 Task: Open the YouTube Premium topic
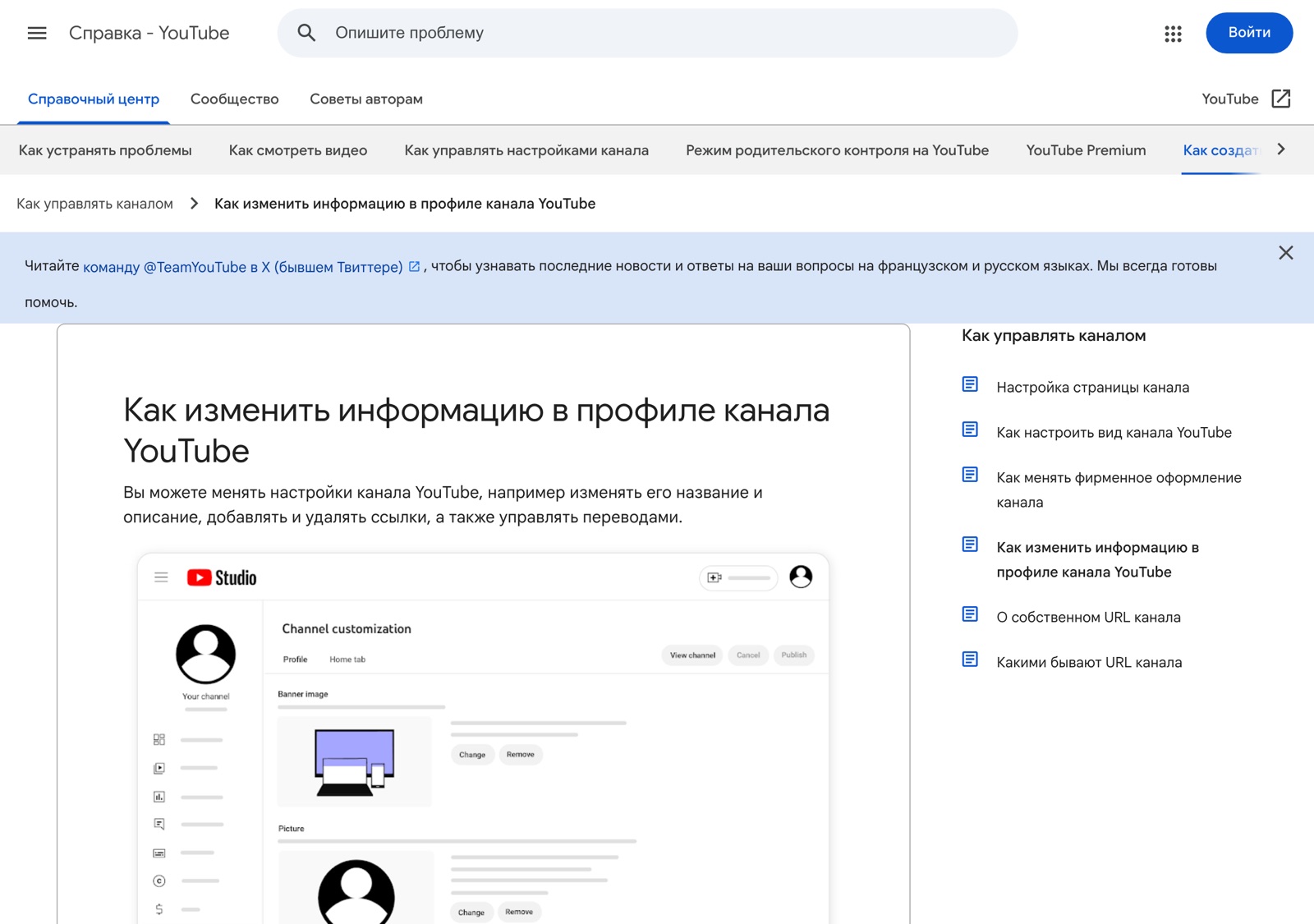click(x=1086, y=150)
